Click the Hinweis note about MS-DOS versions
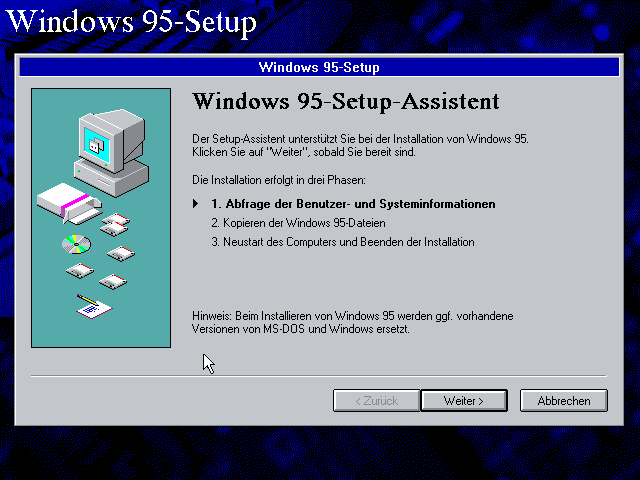Viewport: 640px width, 480px height. [353, 322]
